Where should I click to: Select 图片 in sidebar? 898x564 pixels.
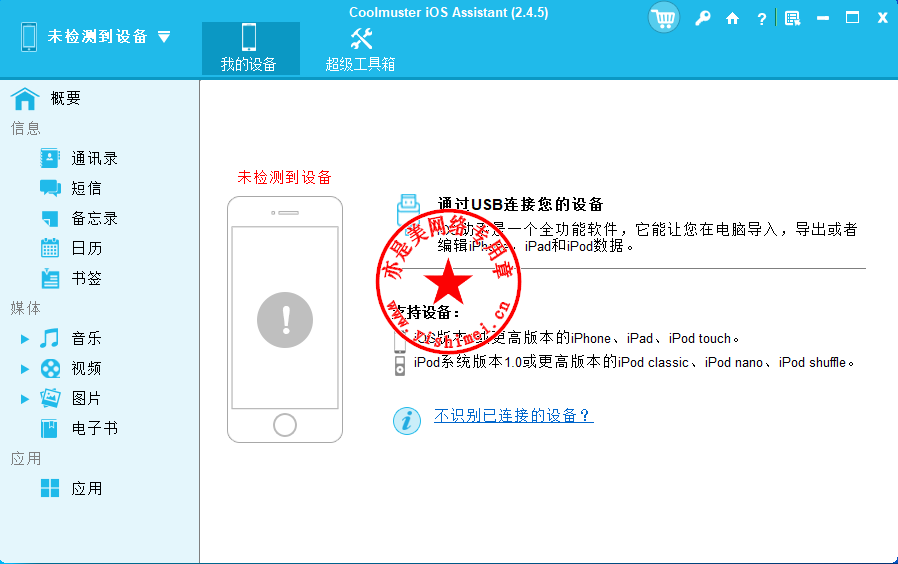pos(86,398)
